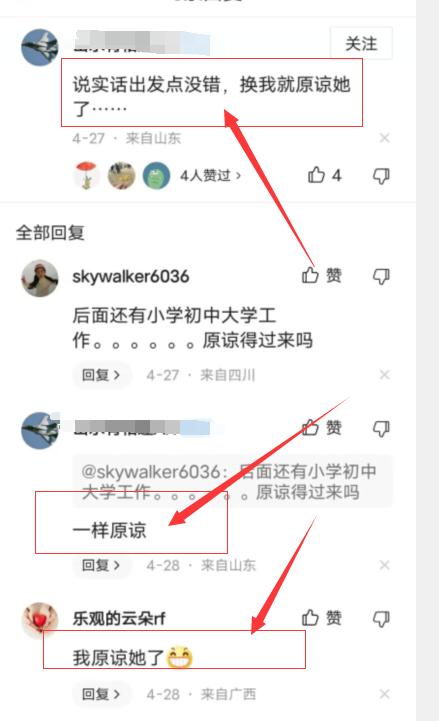Select the 全部回复 section heading

[x=50, y=233]
